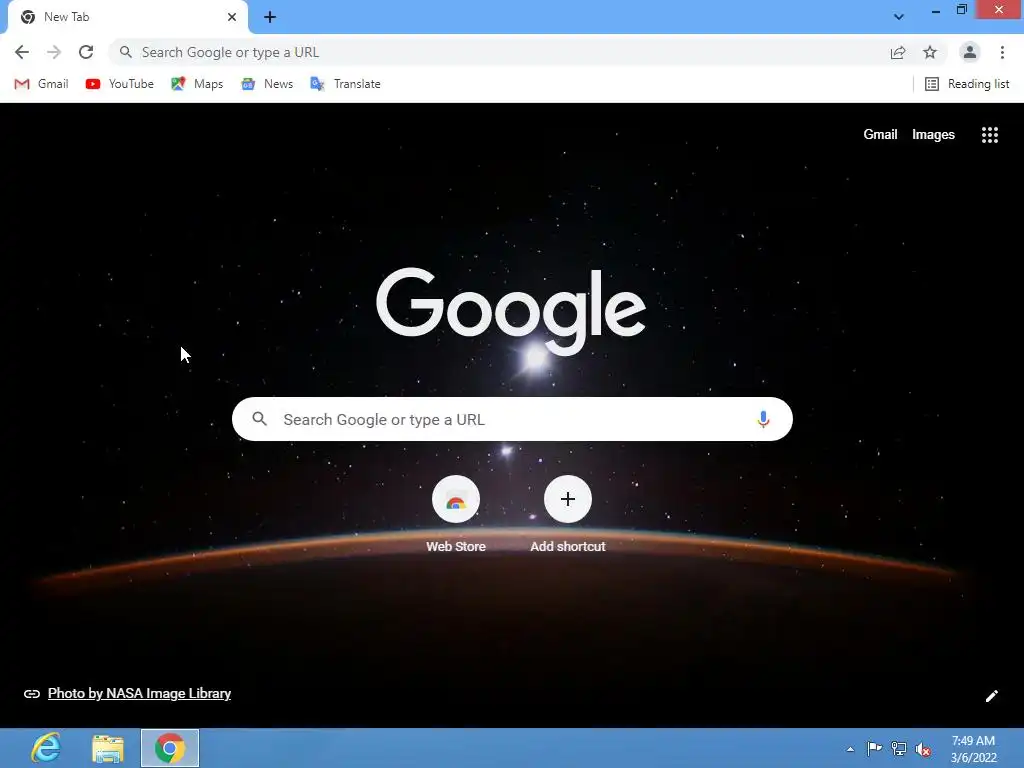Click into the Google search box

(512, 419)
